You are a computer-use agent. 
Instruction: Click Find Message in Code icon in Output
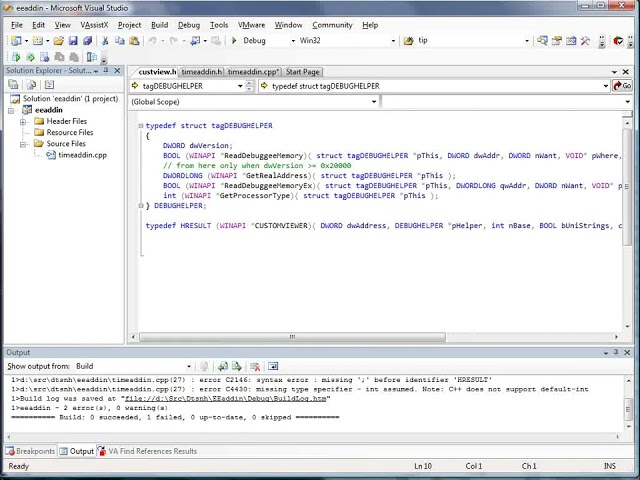(204, 366)
